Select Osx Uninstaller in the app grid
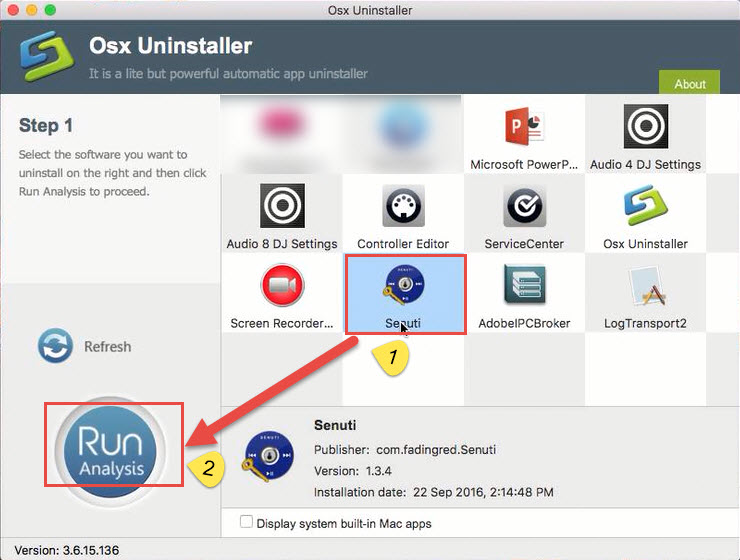This screenshot has height=560, width=740. [645, 209]
